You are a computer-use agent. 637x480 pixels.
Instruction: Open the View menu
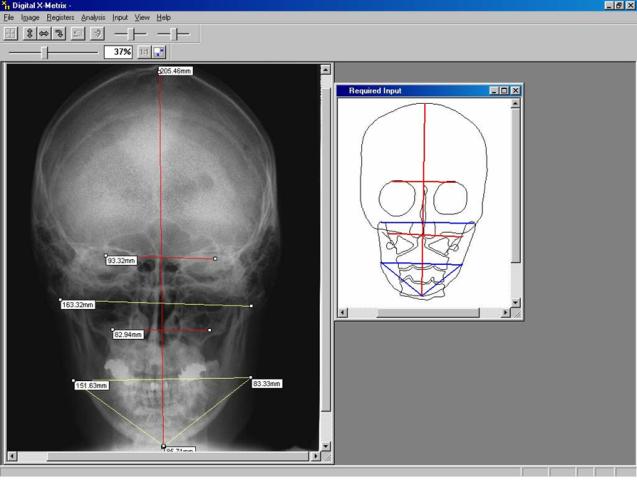pyautogui.click(x=142, y=17)
